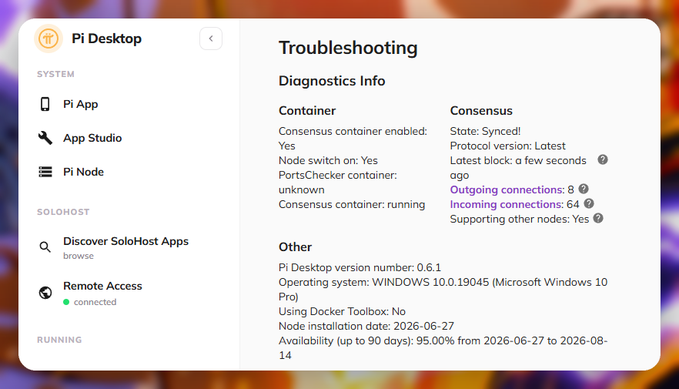Click the list icon for Pi Node

45,172
